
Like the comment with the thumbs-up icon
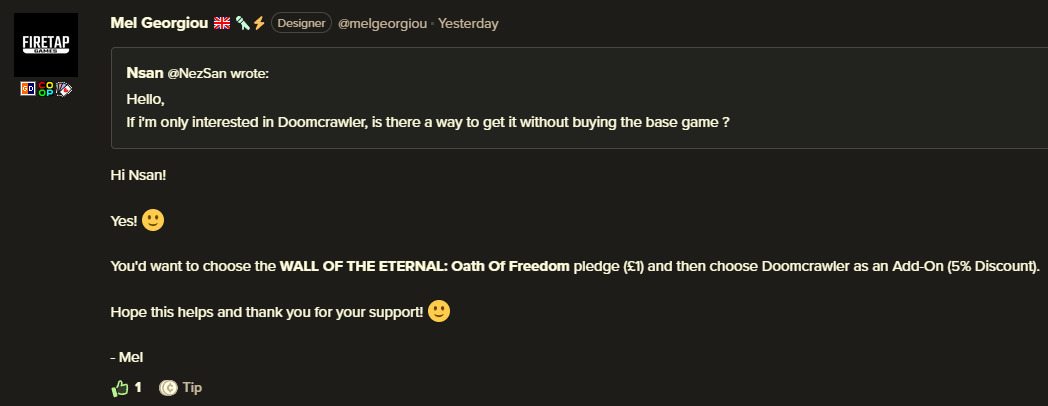(120, 387)
